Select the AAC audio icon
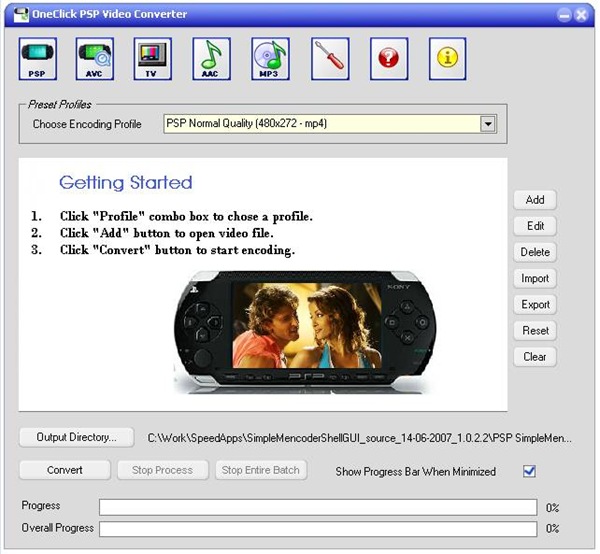This screenshot has height=554, width=600. [x=212, y=59]
